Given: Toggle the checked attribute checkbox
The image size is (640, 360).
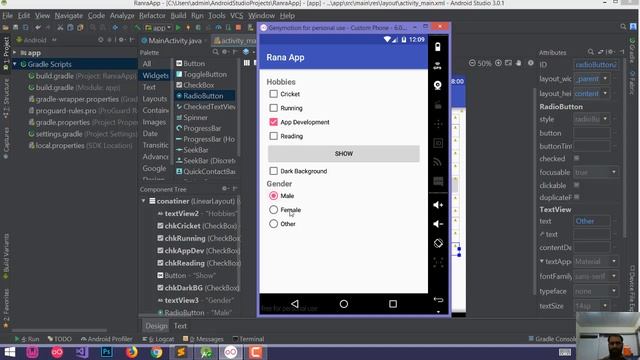Looking at the screenshot, I should pyautogui.click(x=576, y=158).
